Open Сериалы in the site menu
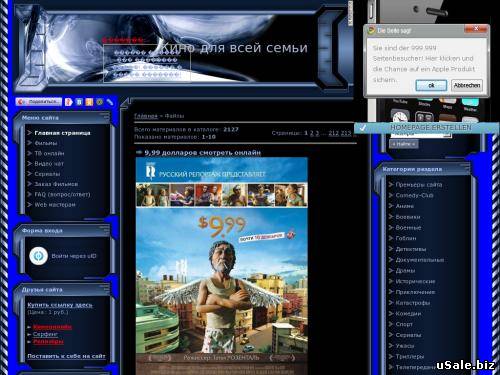Viewport: 500px width, 375px height. (x=47, y=174)
